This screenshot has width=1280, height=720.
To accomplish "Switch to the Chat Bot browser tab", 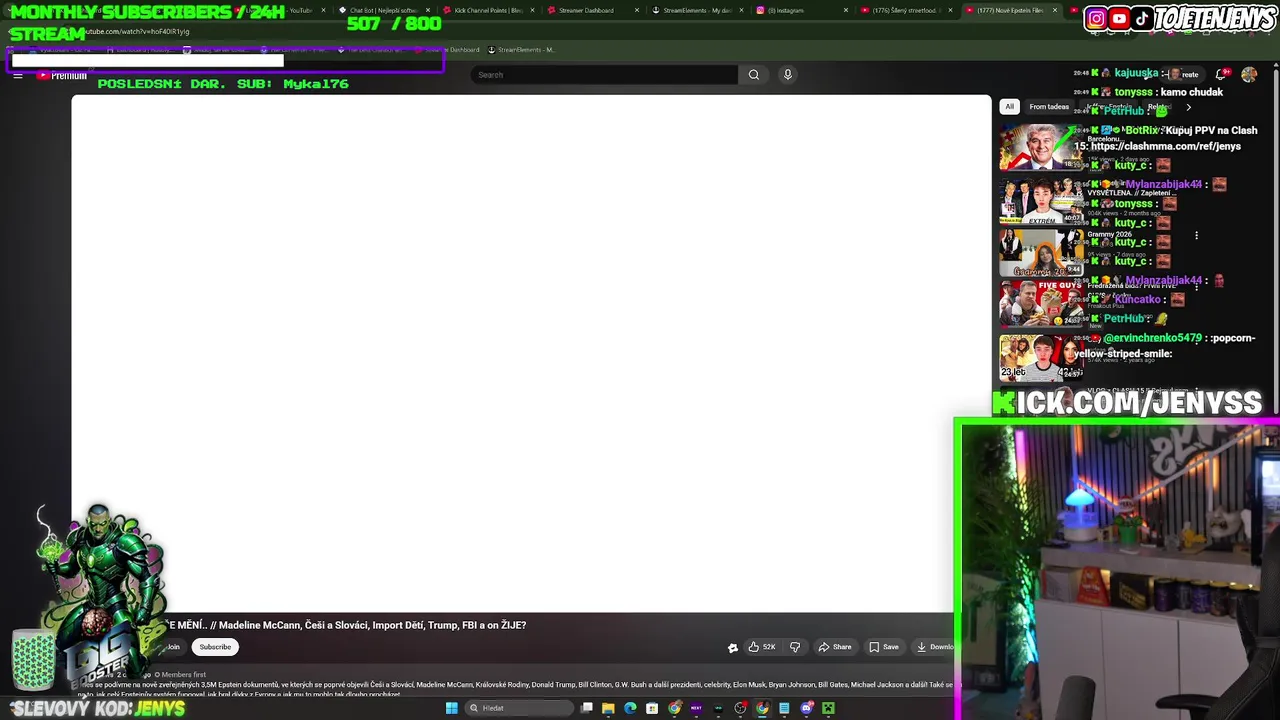I will [383, 10].
